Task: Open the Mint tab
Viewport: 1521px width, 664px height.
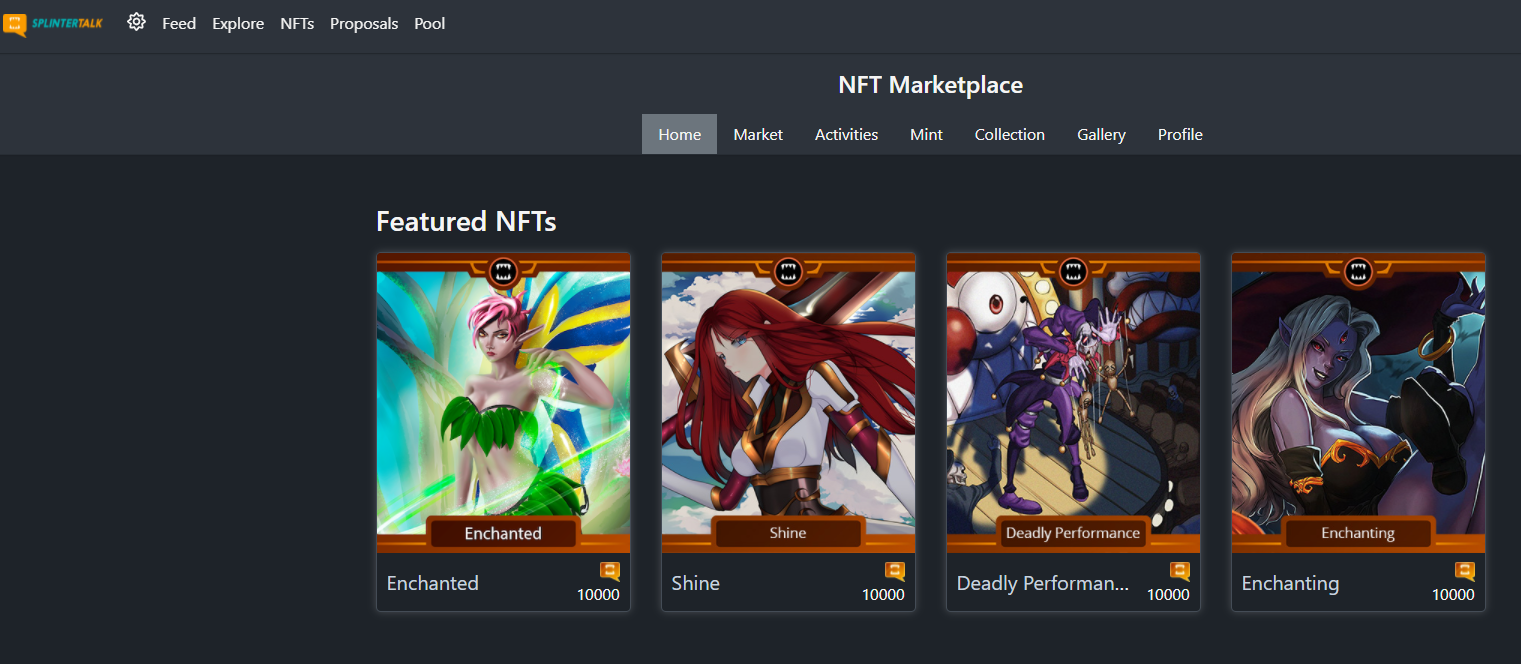Action: [x=926, y=134]
